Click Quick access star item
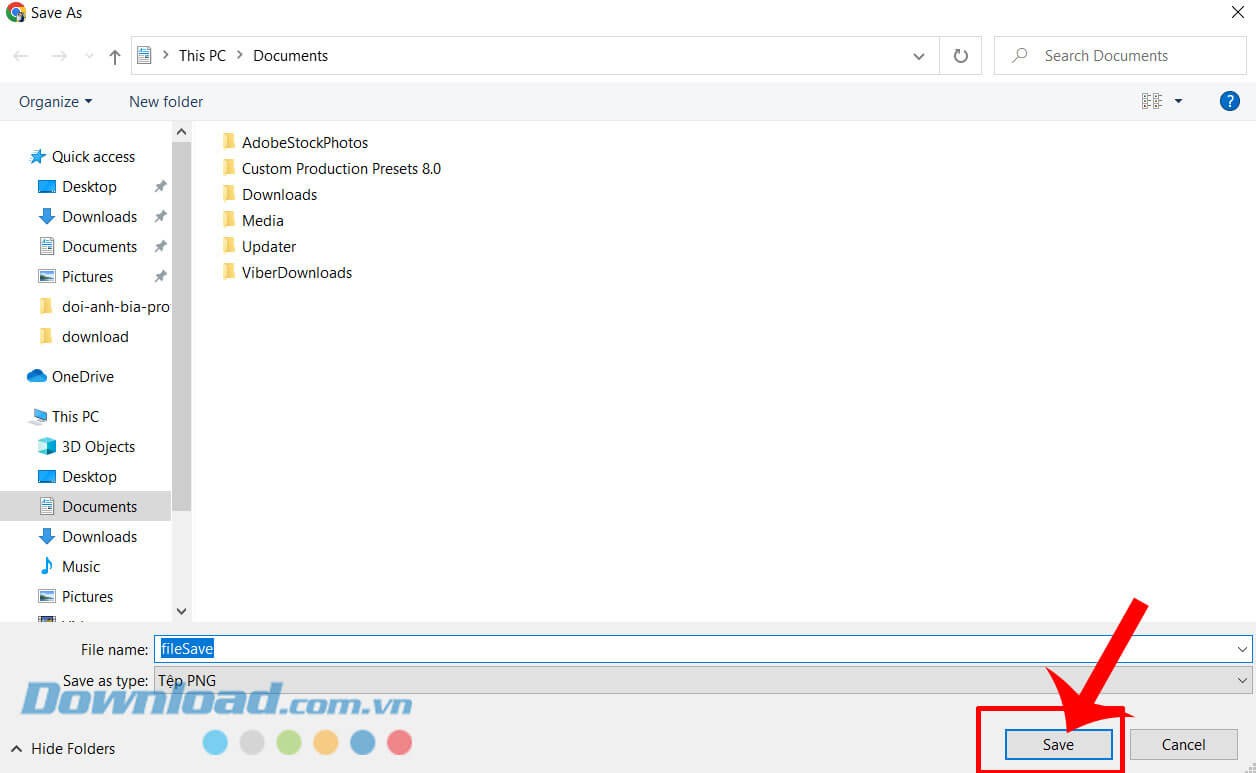Image resolution: width=1256 pixels, height=773 pixels. click(x=92, y=157)
